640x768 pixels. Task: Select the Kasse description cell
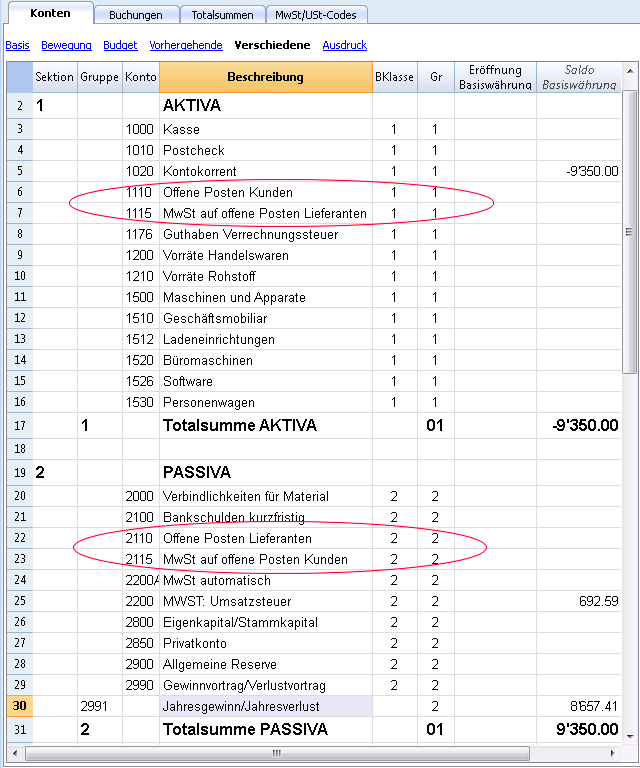point(266,129)
